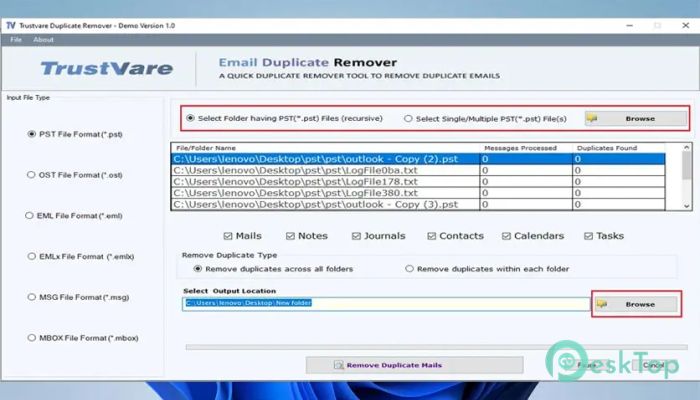Click Messages Processed column header
The width and height of the screenshot is (700, 400).
click(x=526, y=148)
